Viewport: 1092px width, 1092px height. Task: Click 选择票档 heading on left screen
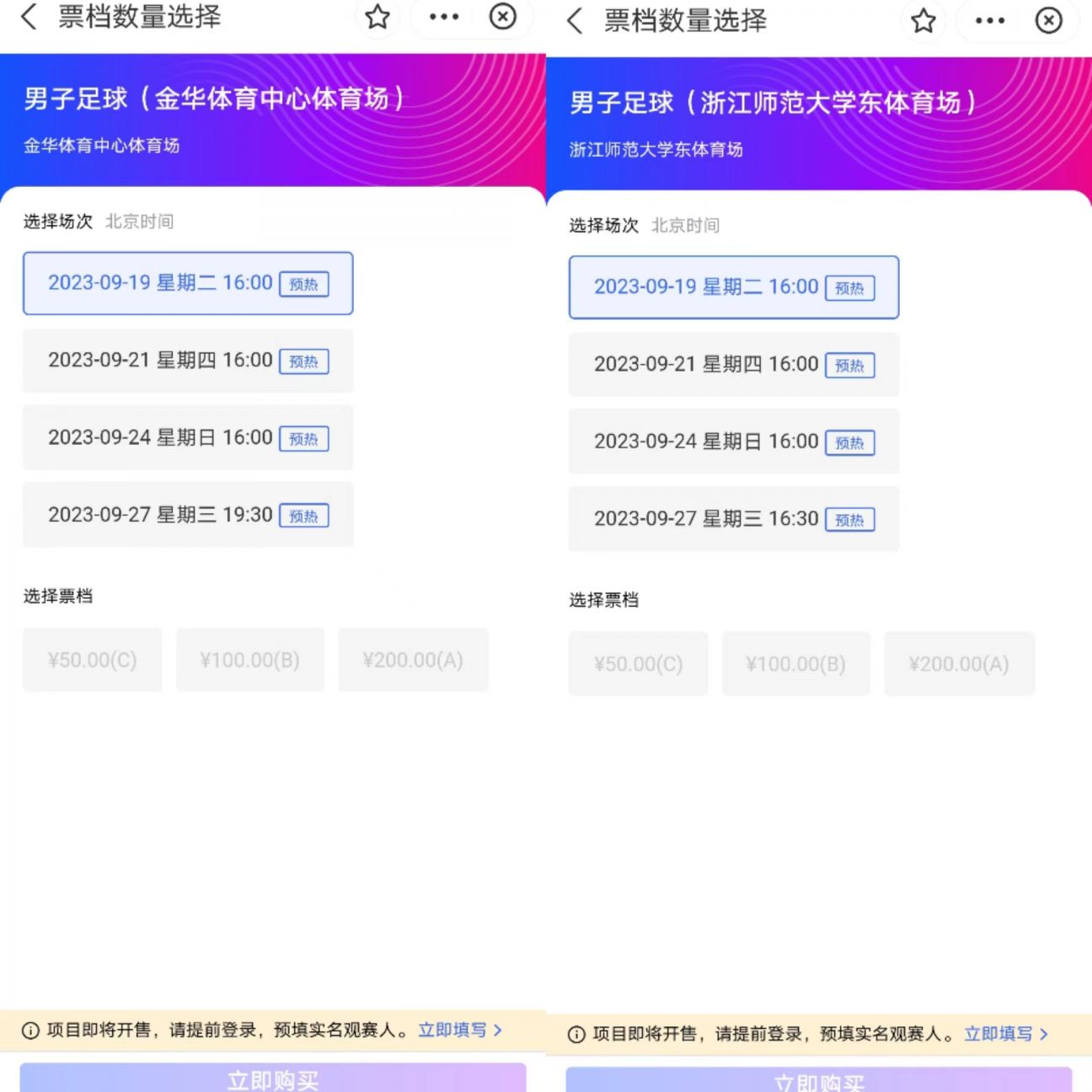coord(57,596)
